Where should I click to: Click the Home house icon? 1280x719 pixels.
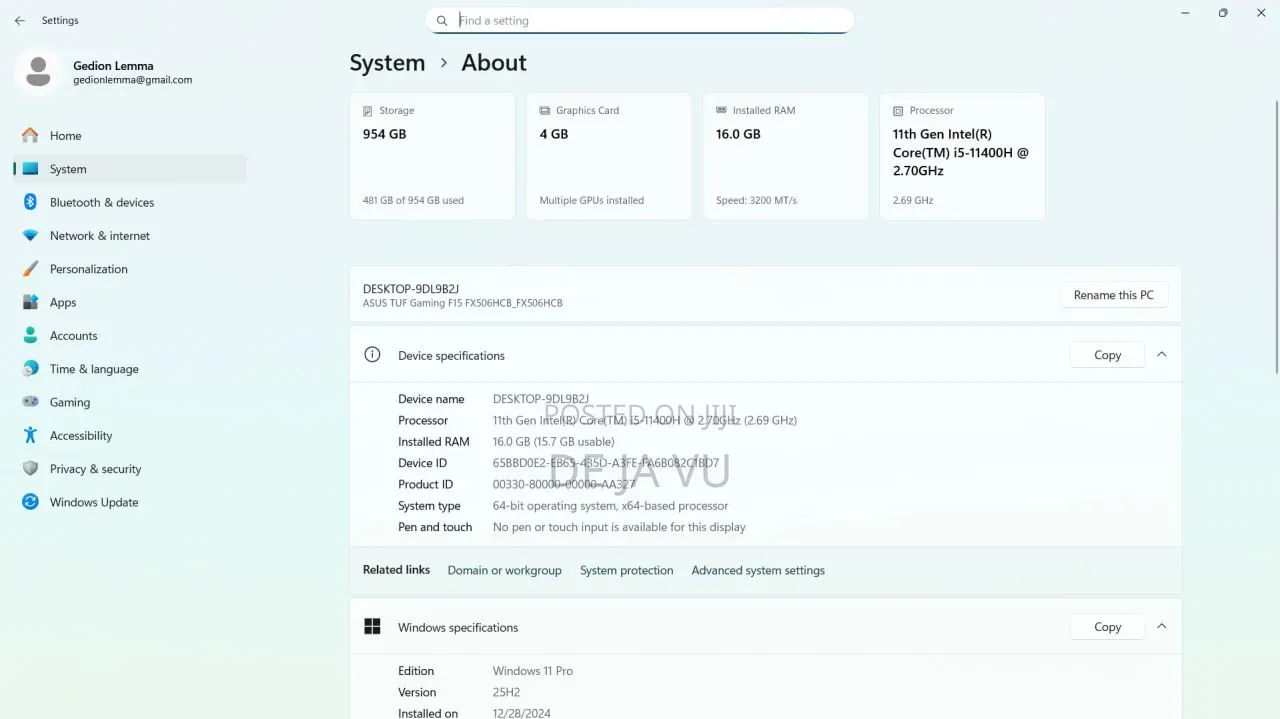click(30, 135)
